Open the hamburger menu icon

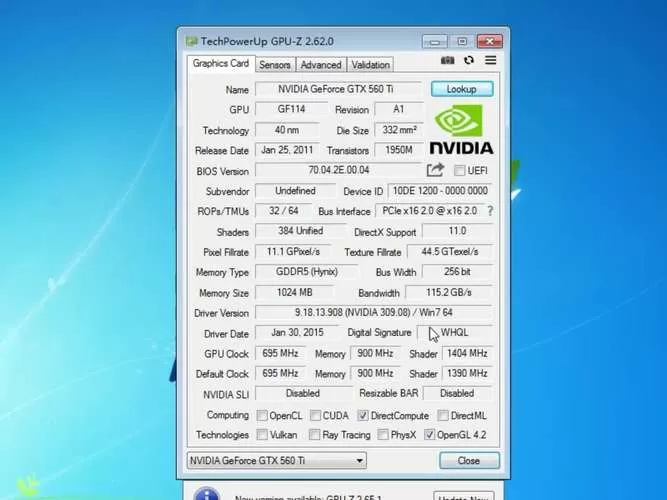[x=490, y=60]
